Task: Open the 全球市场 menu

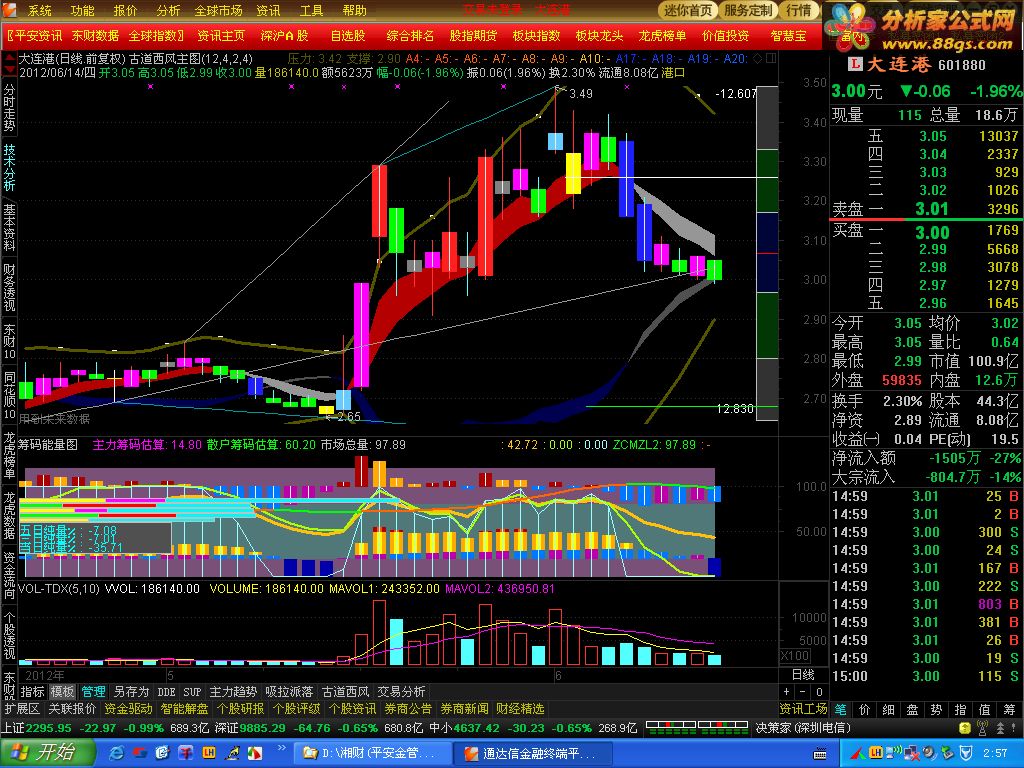Action: pos(218,10)
